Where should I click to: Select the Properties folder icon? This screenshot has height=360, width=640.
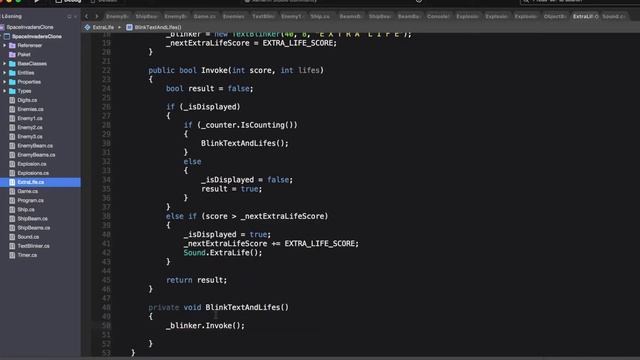12,82
